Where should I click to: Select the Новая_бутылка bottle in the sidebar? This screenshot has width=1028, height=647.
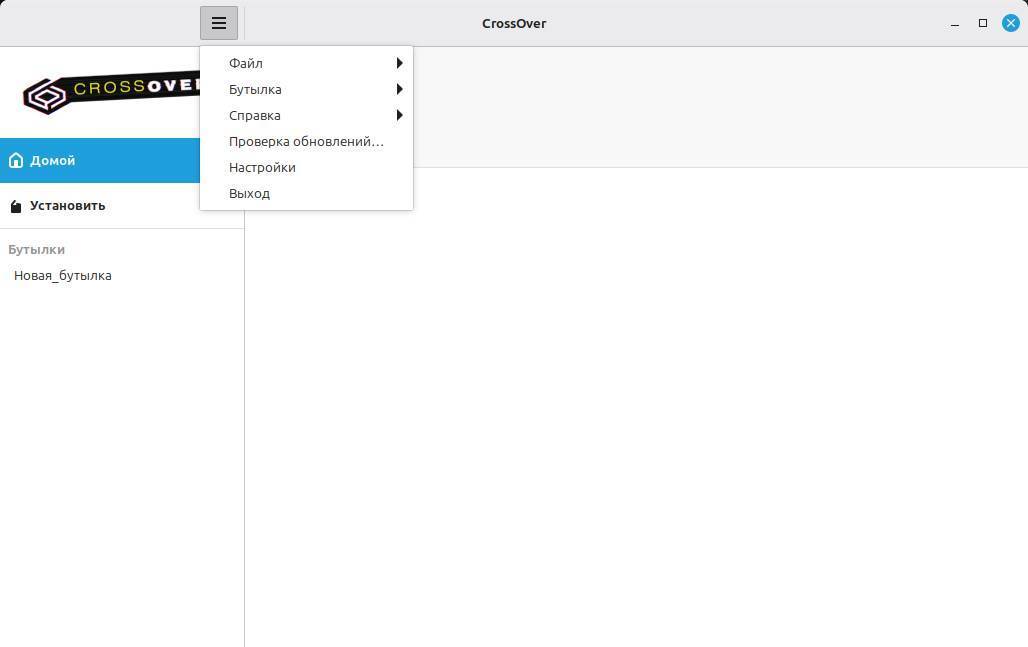tap(63, 275)
